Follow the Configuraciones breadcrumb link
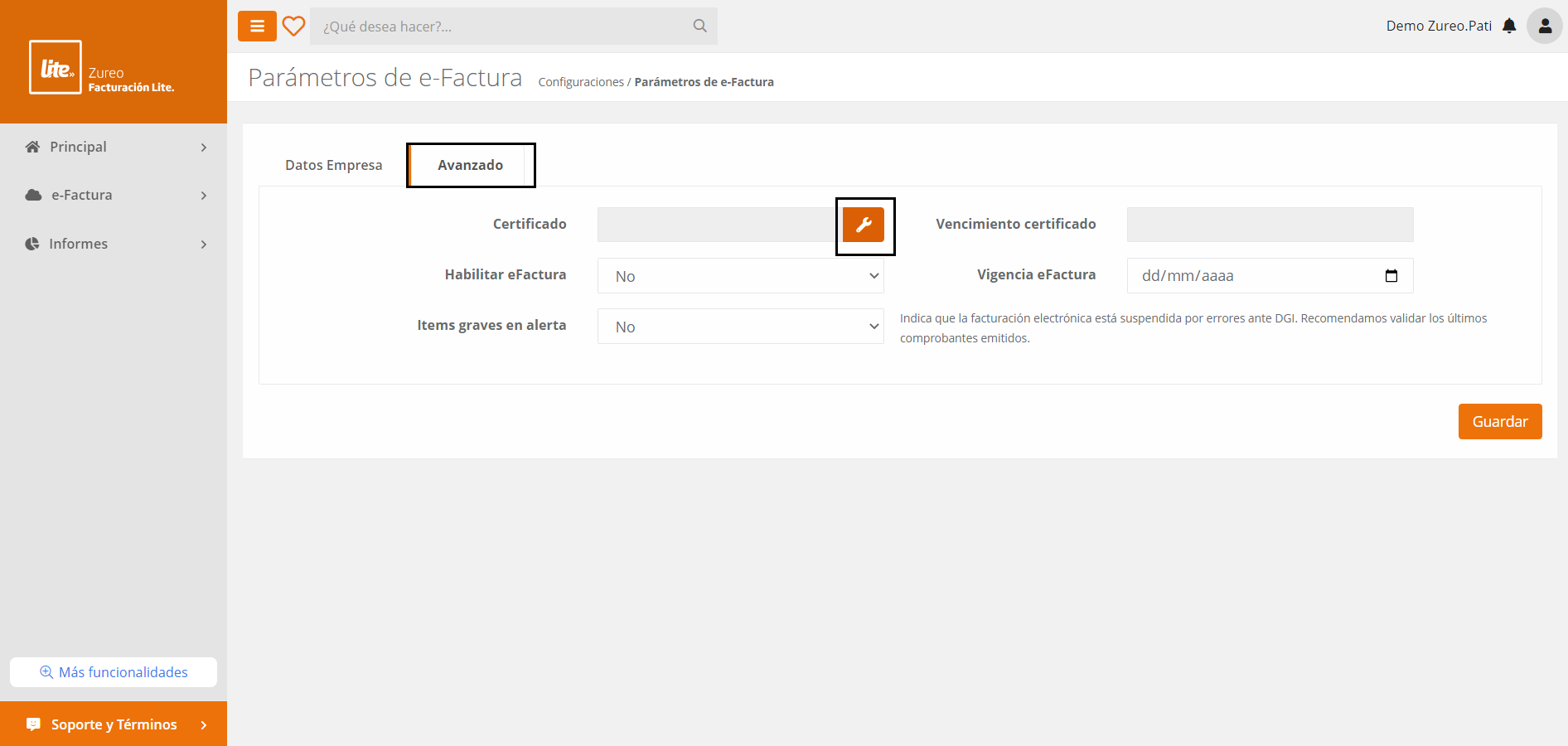Viewport: 1568px width, 746px height. 581,82
